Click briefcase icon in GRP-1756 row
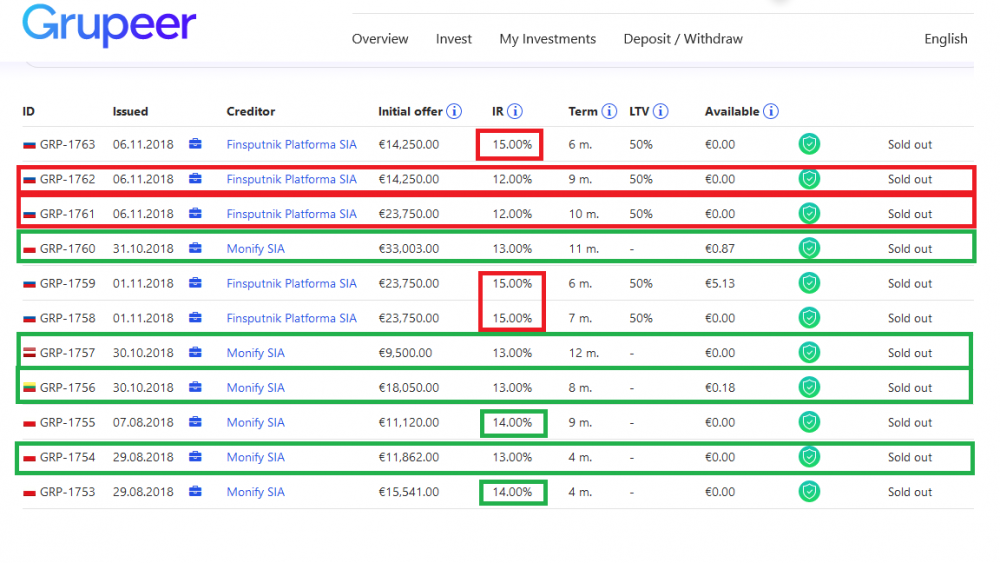This screenshot has width=1000, height=563. (x=195, y=388)
